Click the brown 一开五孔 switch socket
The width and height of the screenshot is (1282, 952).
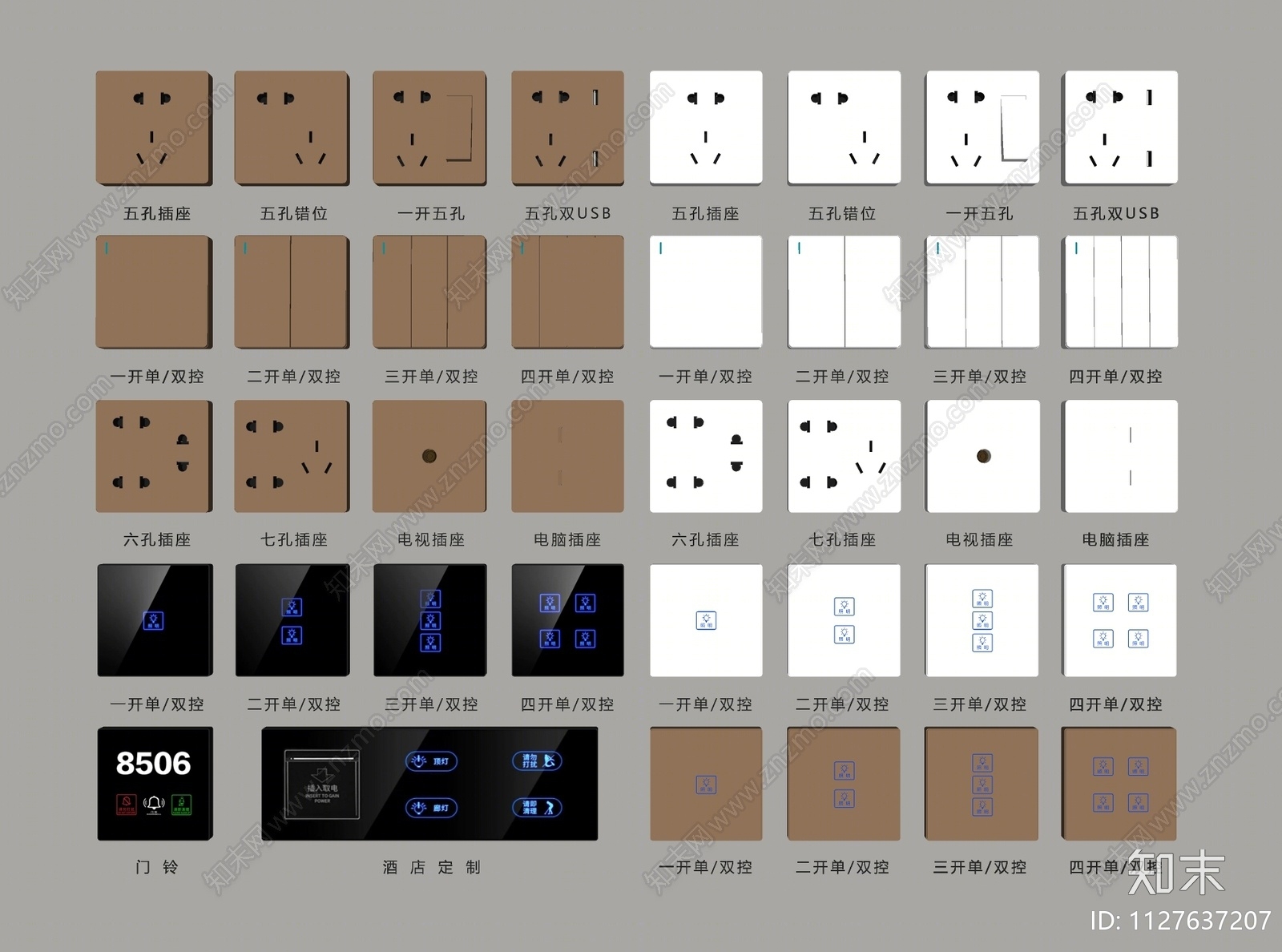429,128
